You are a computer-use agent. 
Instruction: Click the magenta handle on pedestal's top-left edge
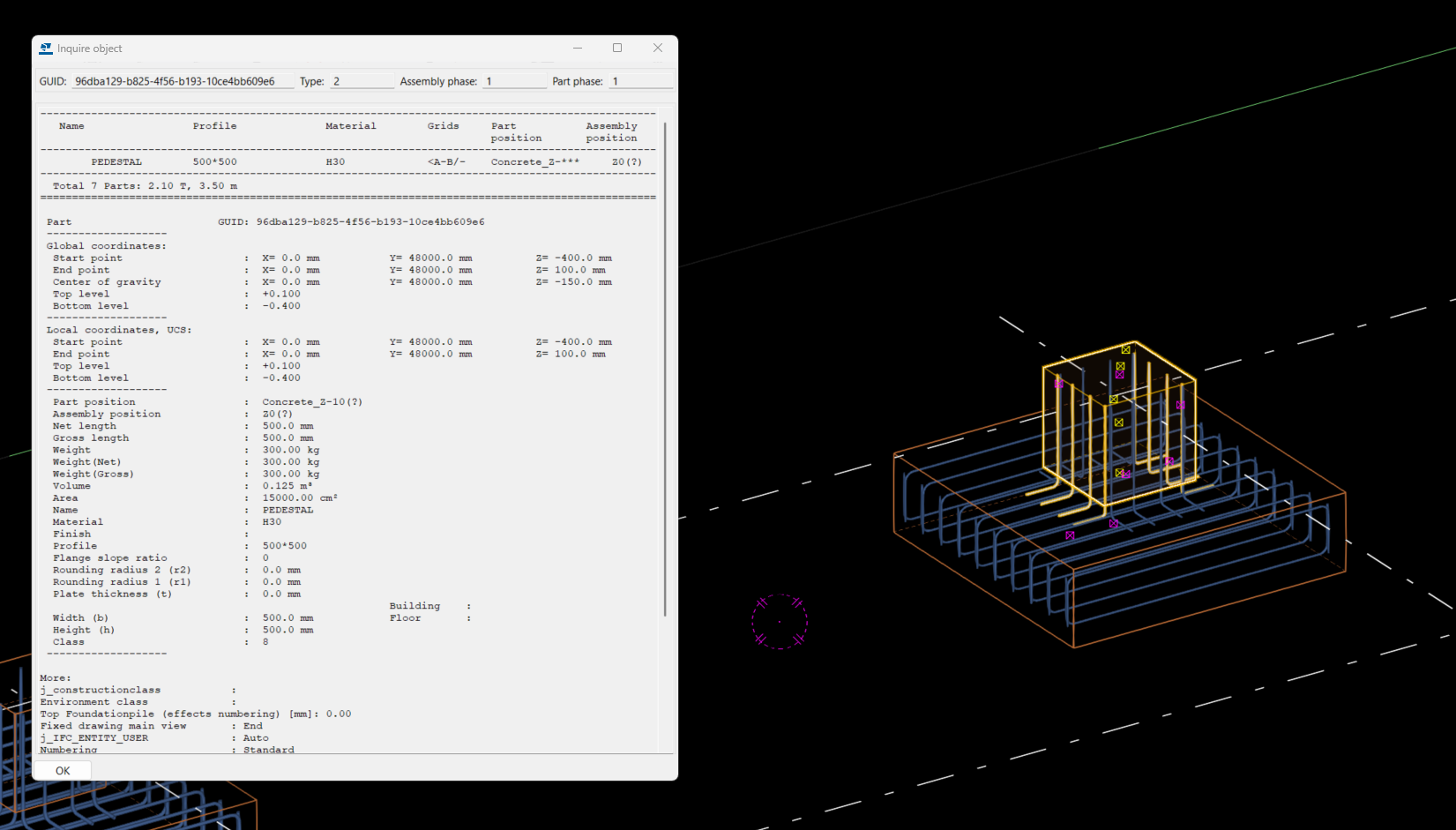click(x=1058, y=384)
